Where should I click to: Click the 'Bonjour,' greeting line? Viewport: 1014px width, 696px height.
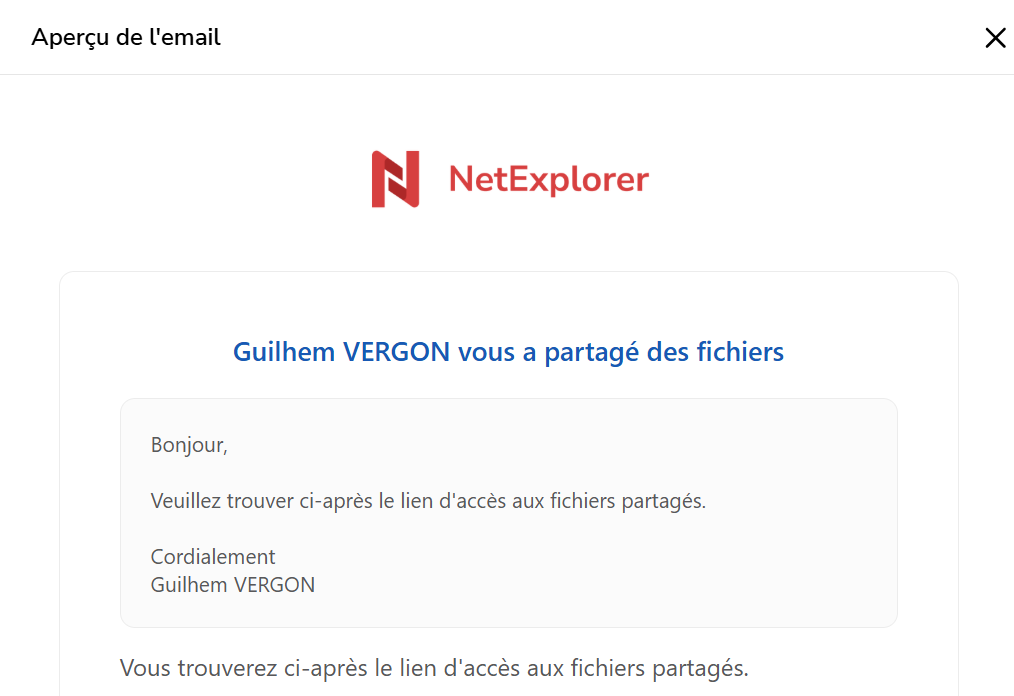[189, 445]
